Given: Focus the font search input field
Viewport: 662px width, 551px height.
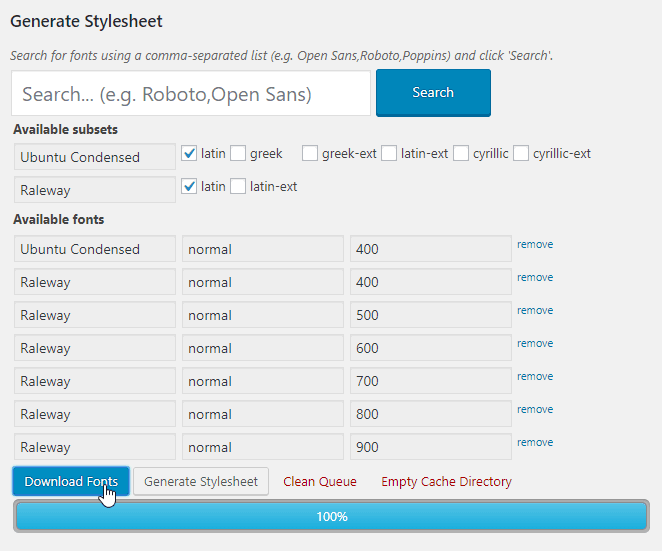Looking at the screenshot, I should pyautogui.click(x=191, y=94).
